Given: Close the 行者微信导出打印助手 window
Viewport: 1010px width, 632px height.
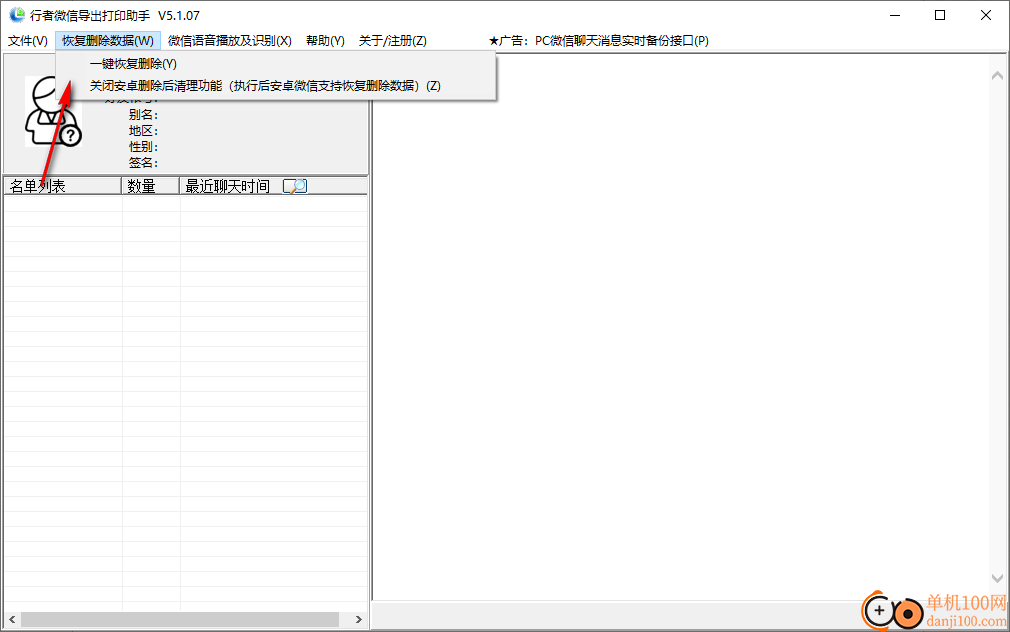Looking at the screenshot, I should click(986, 15).
